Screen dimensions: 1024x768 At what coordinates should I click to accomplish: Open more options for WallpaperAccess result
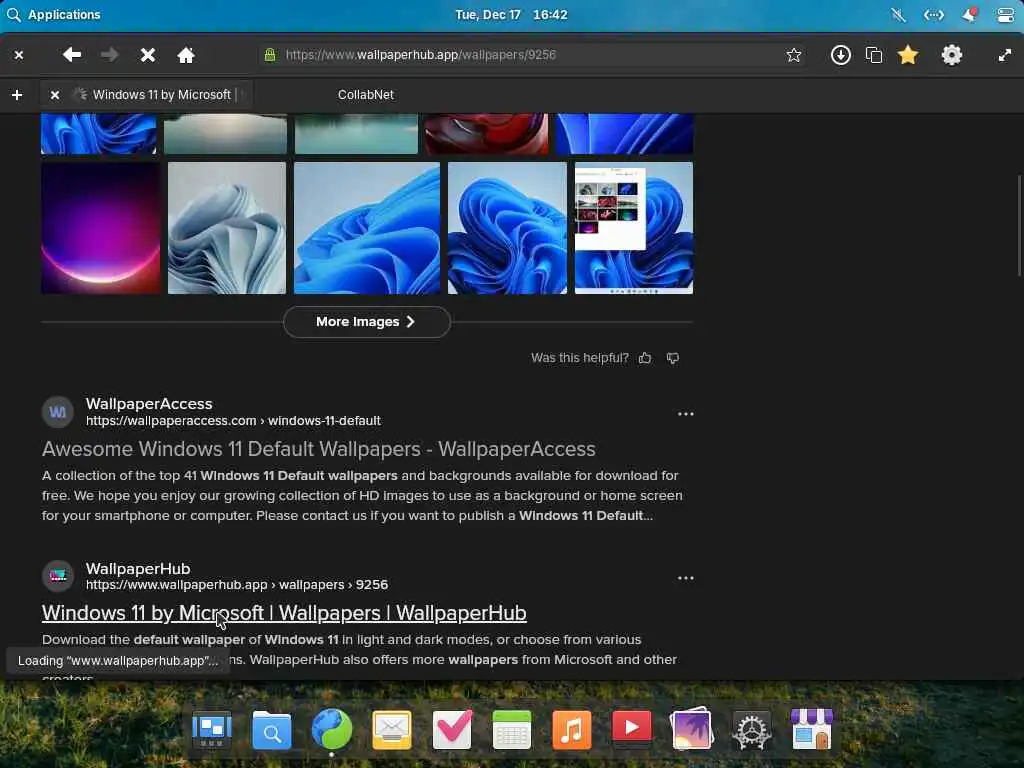point(686,414)
